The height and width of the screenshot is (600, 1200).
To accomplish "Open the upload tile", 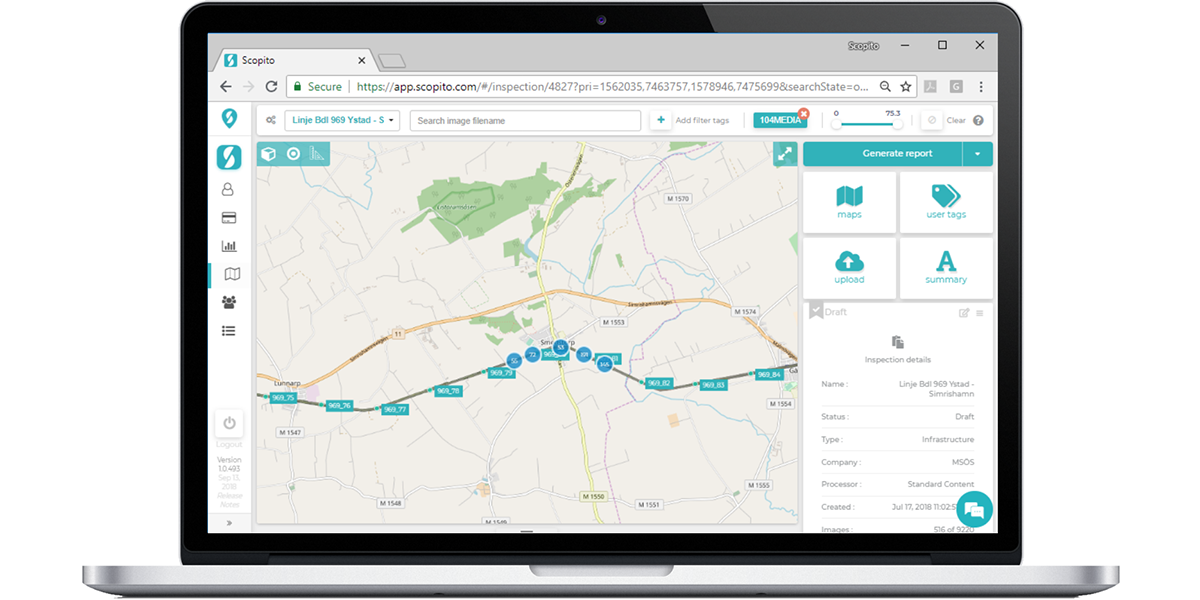I will click(x=849, y=267).
